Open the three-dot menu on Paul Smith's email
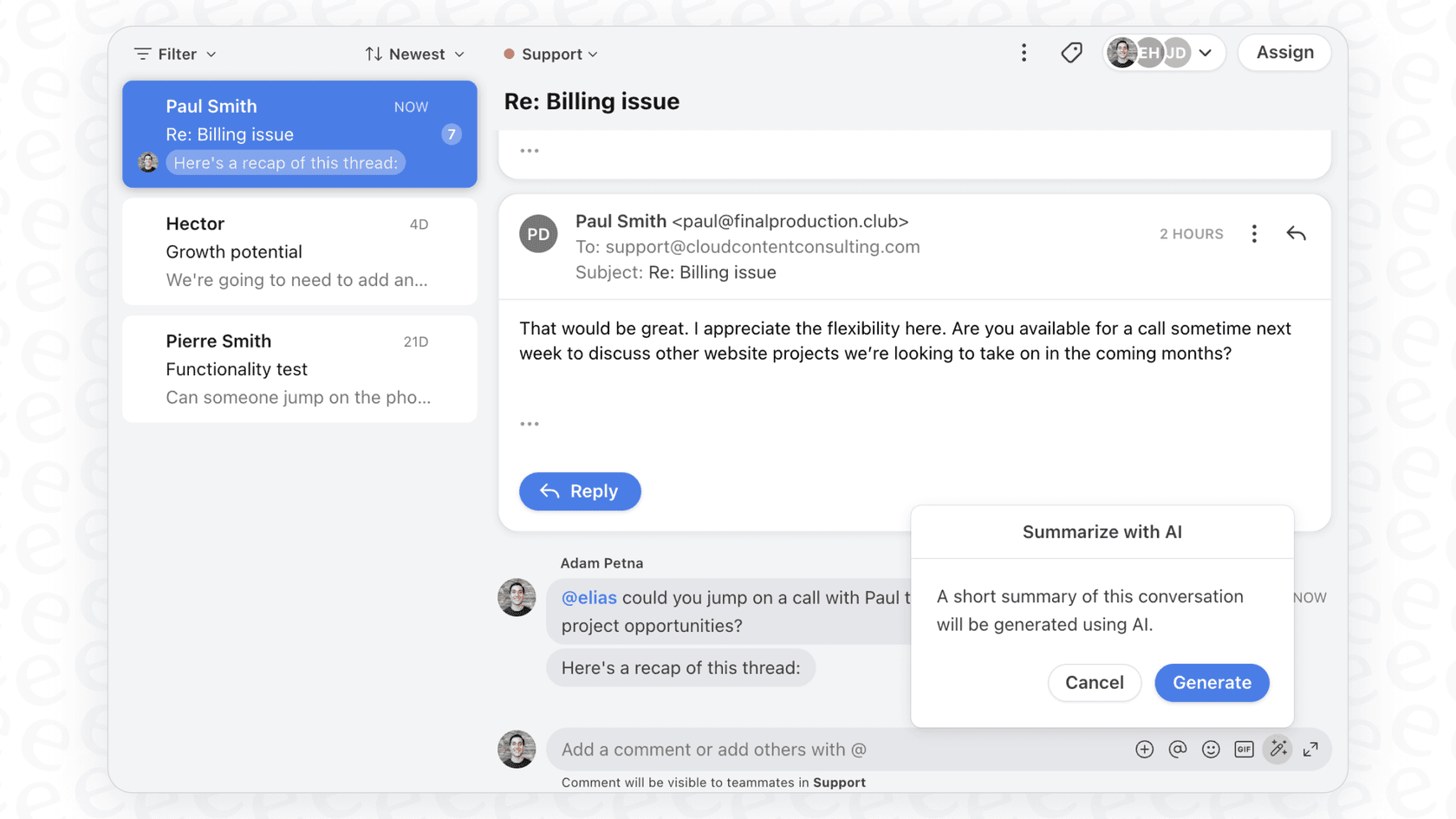The width and height of the screenshot is (1456, 819). [x=1253, y=233]
